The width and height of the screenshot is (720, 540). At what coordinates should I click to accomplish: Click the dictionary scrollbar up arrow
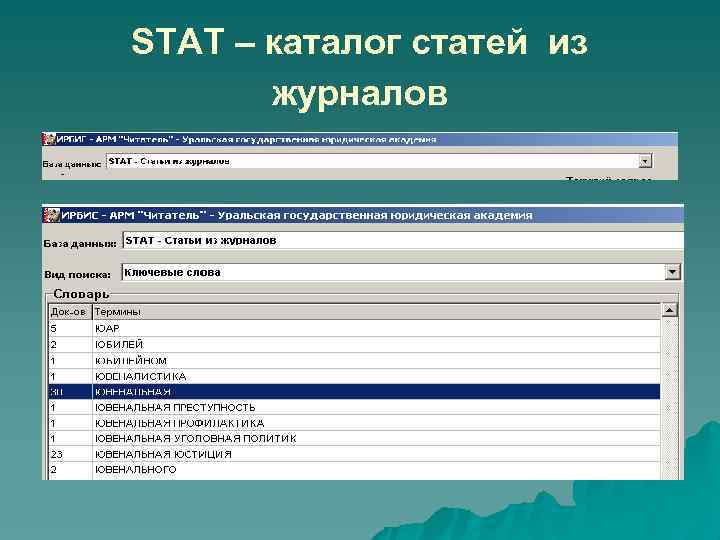pos(669,311)
